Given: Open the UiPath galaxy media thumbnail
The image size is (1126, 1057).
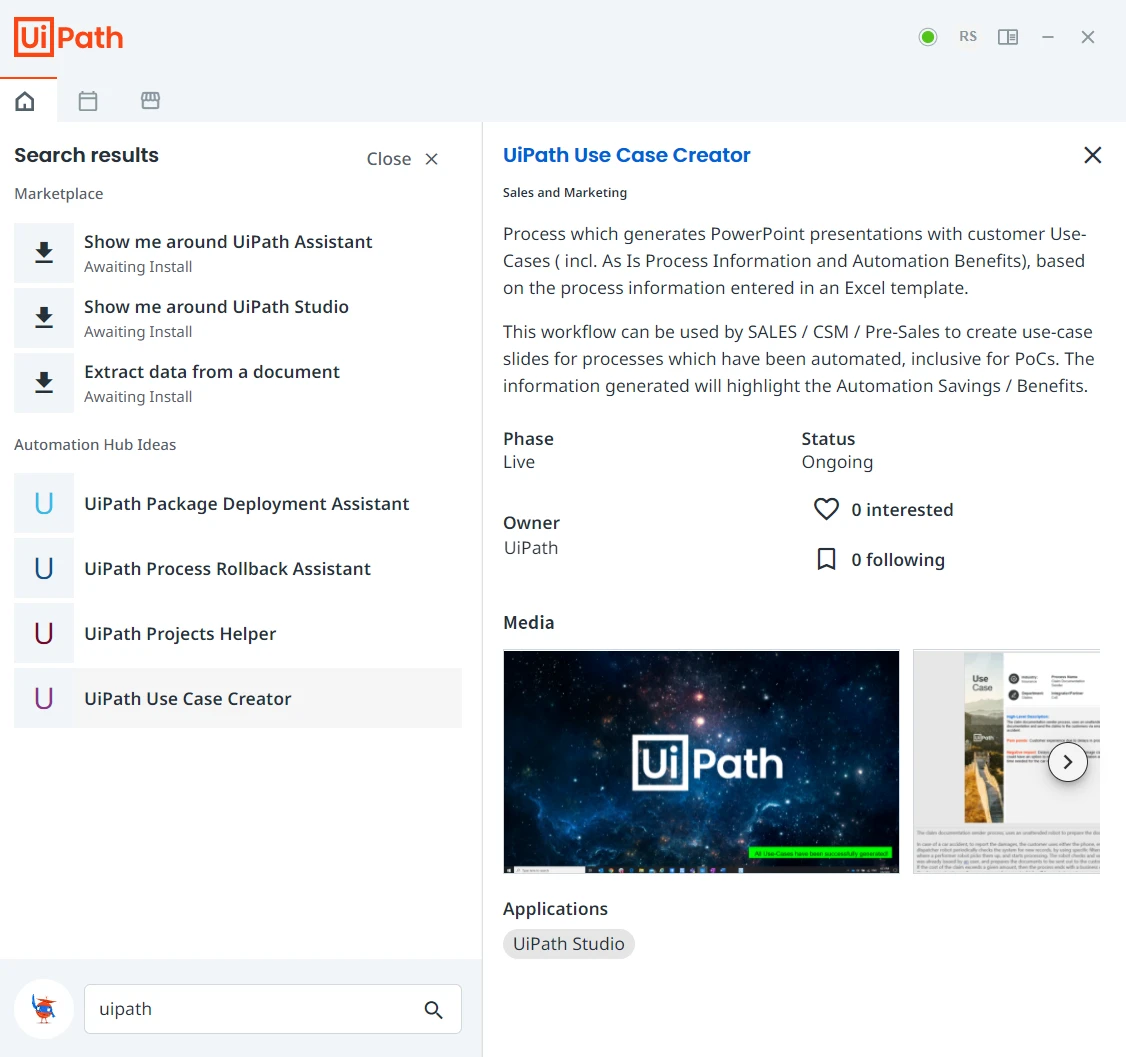Looking at the screenshot, I should click(x=701, y=762).
